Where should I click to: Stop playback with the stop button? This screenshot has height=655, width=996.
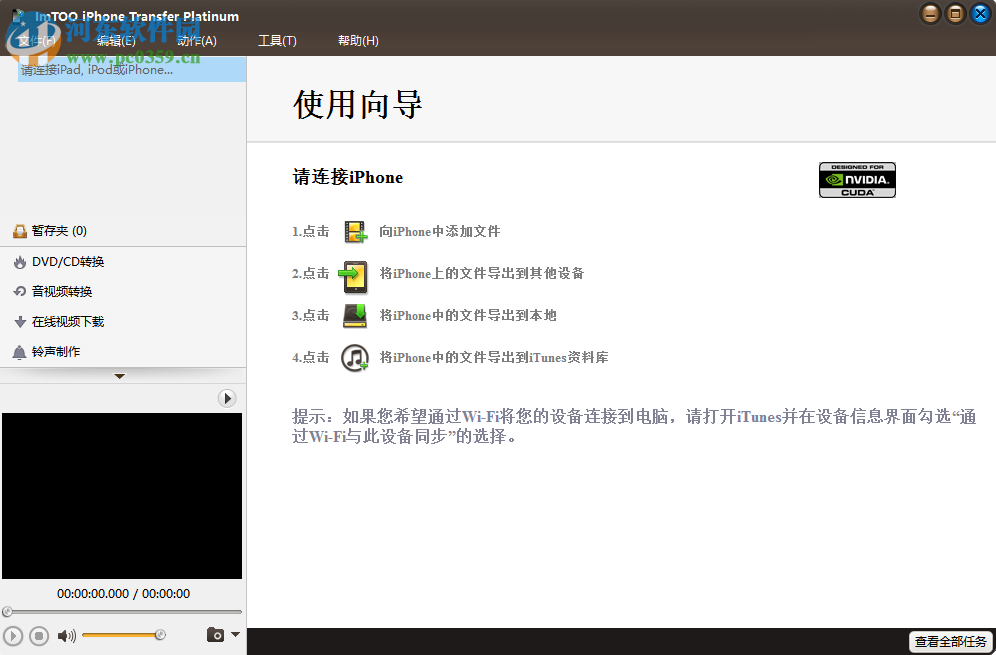pyautogui.click(x=38, y=634)
